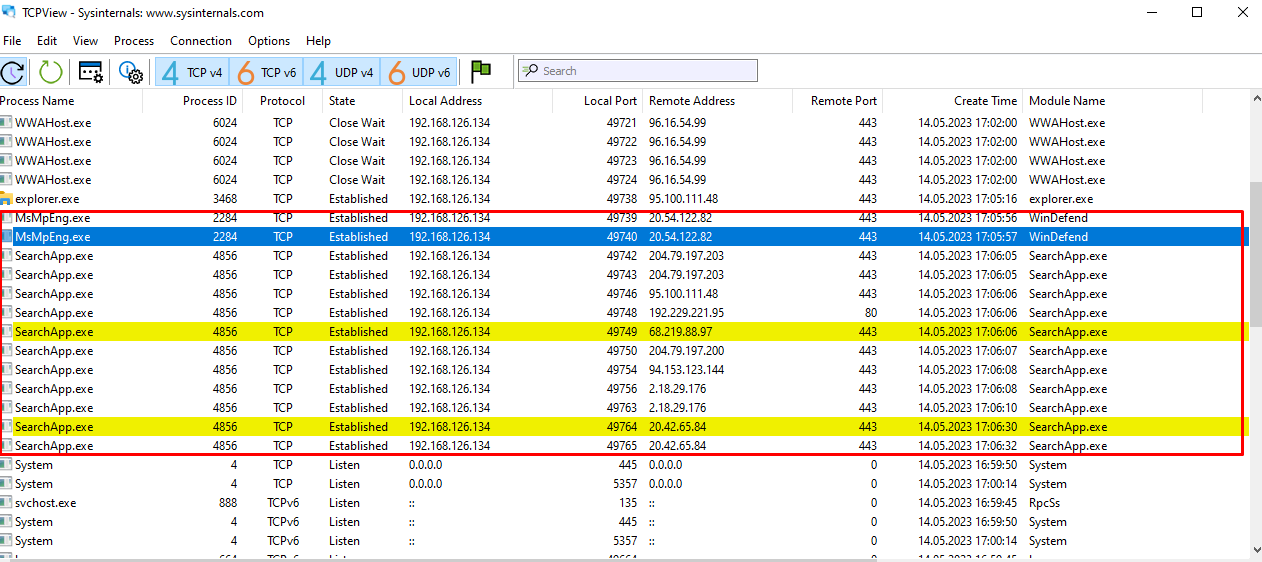Viewport: 1262px width, 562px height.
Task: Sort by Create Time column header
Action: point(953,101)
